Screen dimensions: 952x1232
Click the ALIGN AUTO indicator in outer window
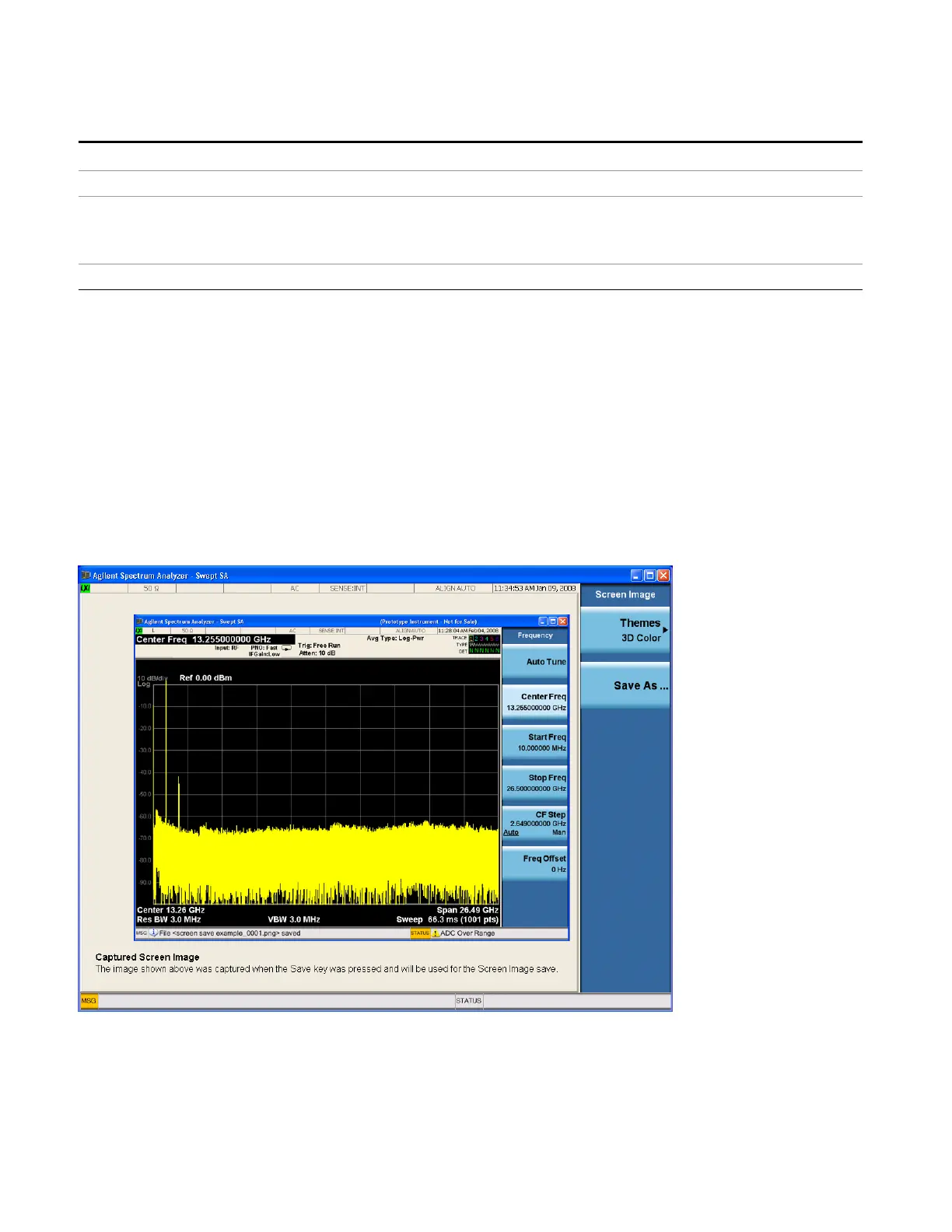[x=455, y=589]
